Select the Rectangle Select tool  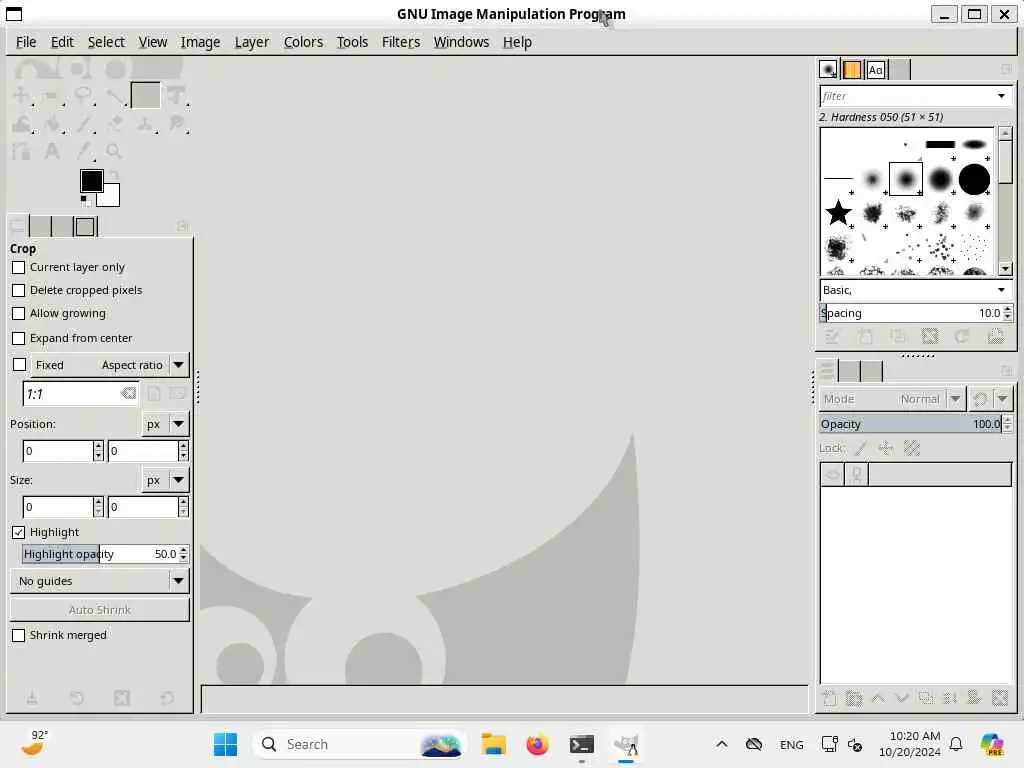[x=52, y=95]
